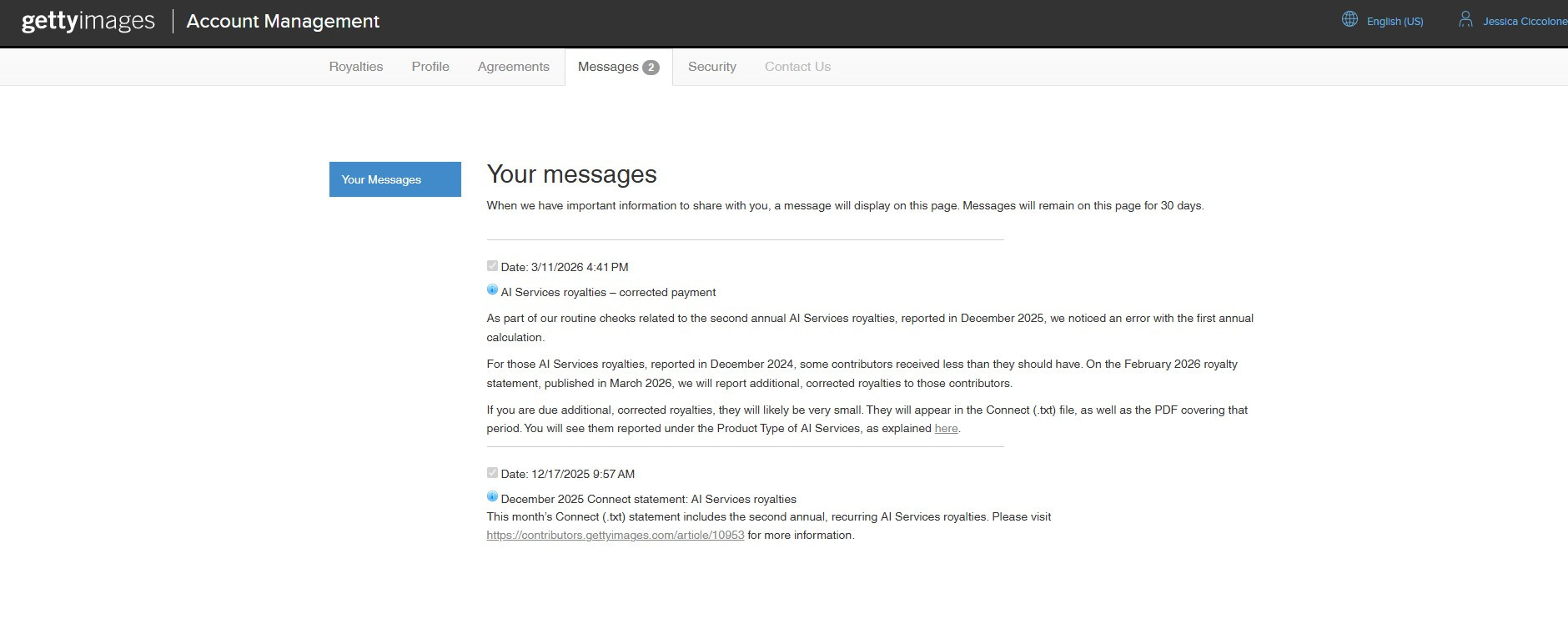Viewport: 1568px width, 619px height.
Task: Click the 'AI Services royalties – corrected payment' title
Action: 608,293
